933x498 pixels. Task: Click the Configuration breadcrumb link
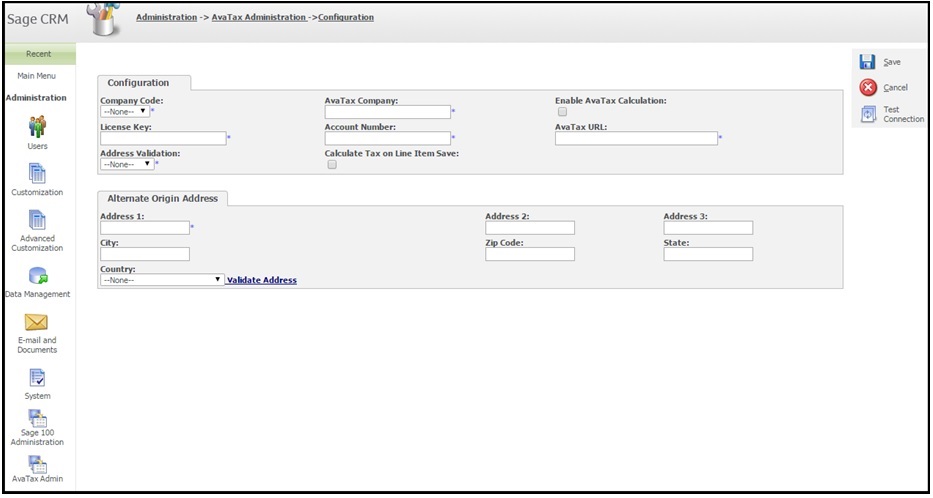346,17
